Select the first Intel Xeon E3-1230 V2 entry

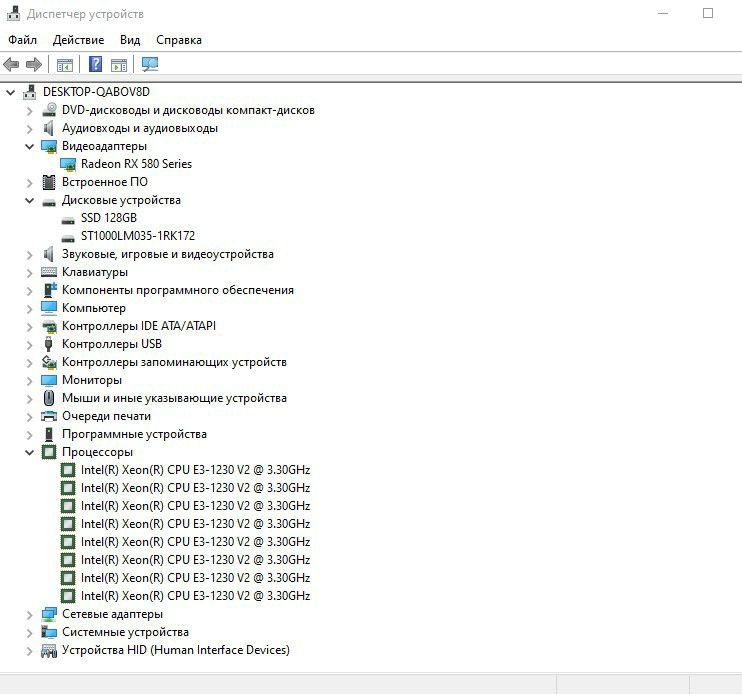195,470
